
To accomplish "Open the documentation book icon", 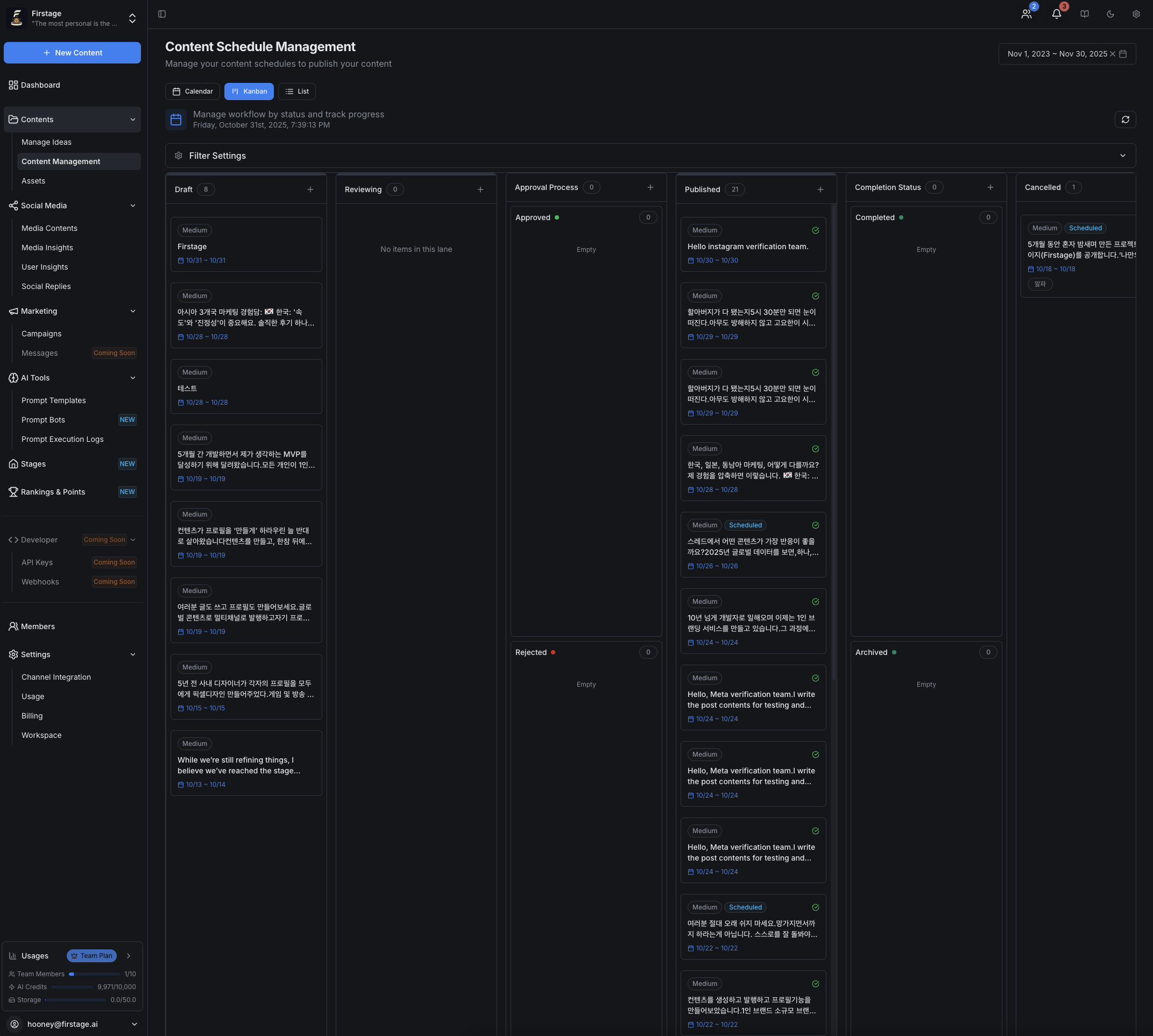I will (x=1085, y=13).
